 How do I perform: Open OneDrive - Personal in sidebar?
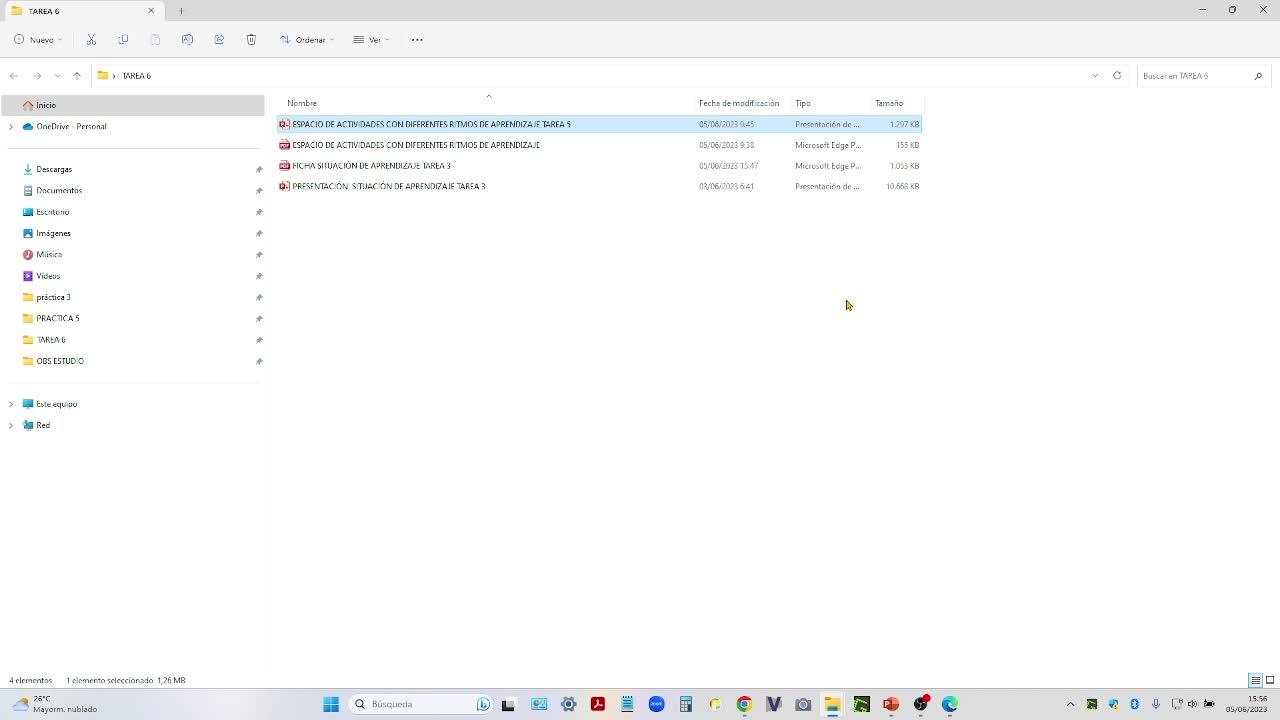tap(71, 127)
